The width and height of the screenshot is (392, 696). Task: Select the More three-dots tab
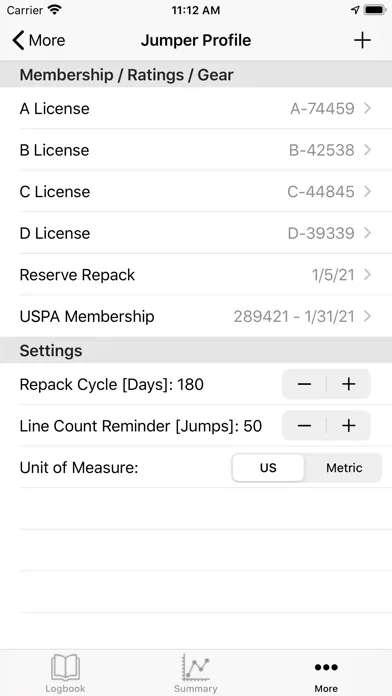pos(326,667)
